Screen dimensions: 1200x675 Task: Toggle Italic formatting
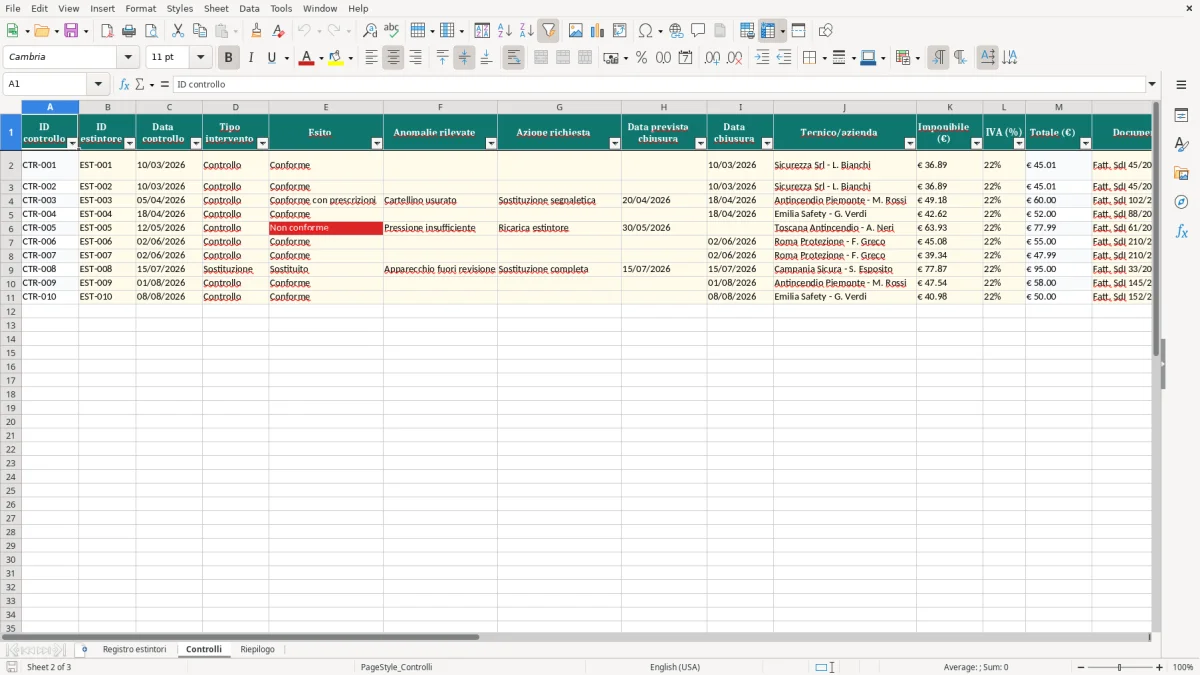pos(251,58)
